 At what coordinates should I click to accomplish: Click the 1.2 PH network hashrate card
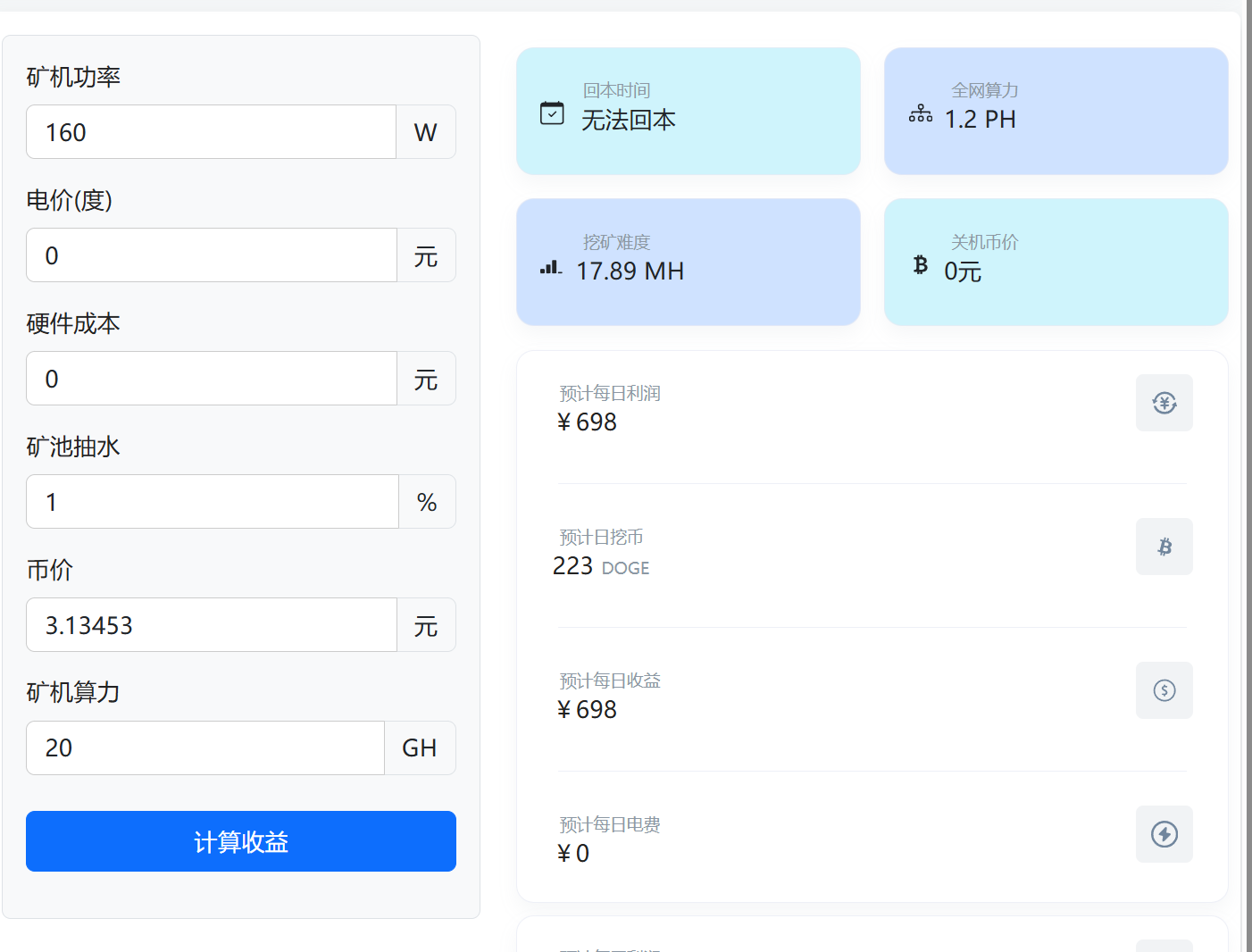(x=1056, y=112)
